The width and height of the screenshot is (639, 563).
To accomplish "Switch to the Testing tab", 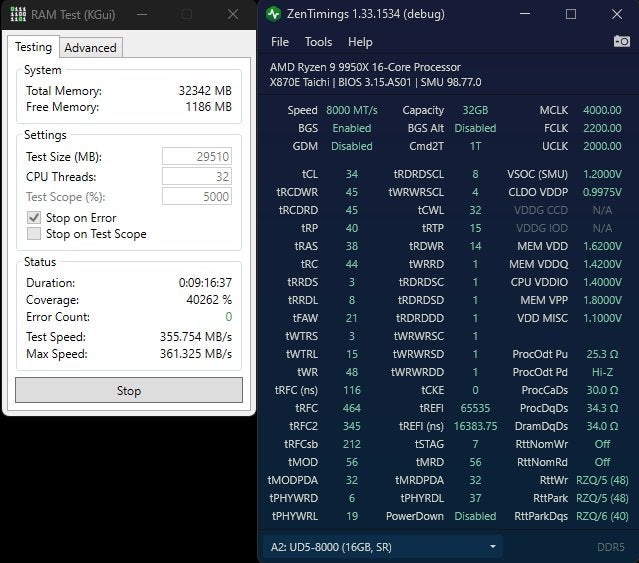I will 33,47.
